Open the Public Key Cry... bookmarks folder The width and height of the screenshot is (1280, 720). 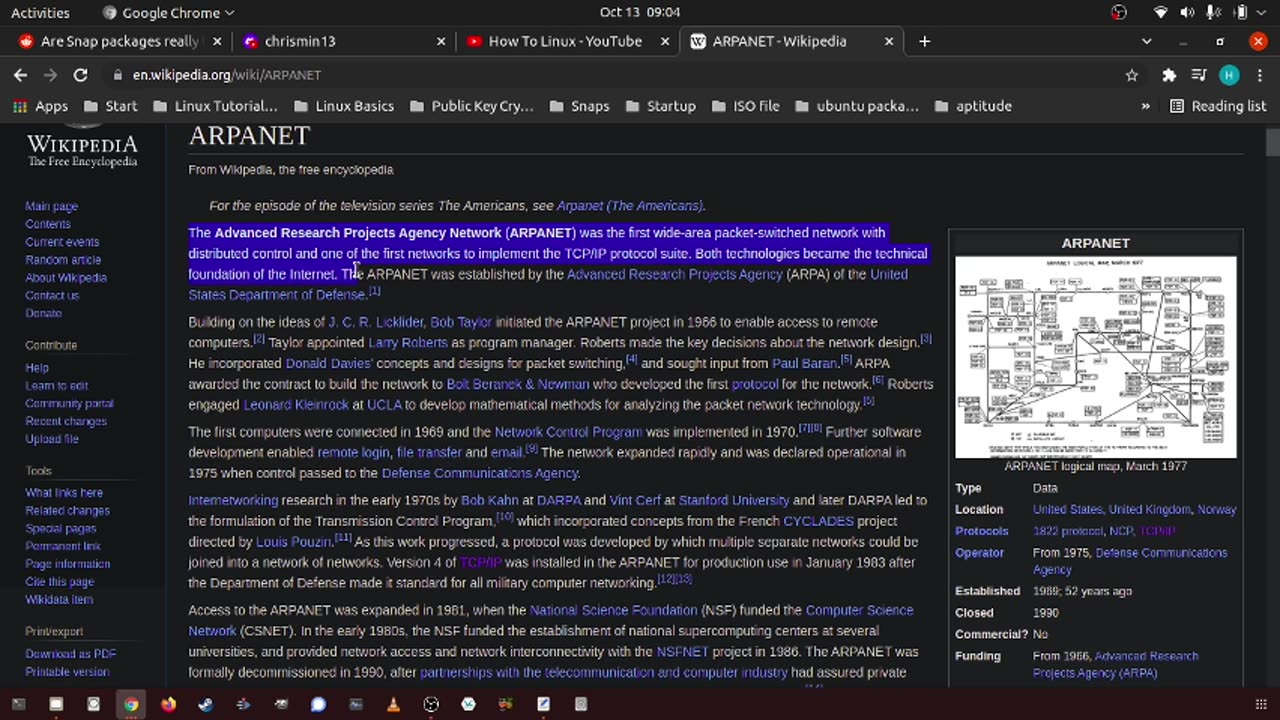473,106
